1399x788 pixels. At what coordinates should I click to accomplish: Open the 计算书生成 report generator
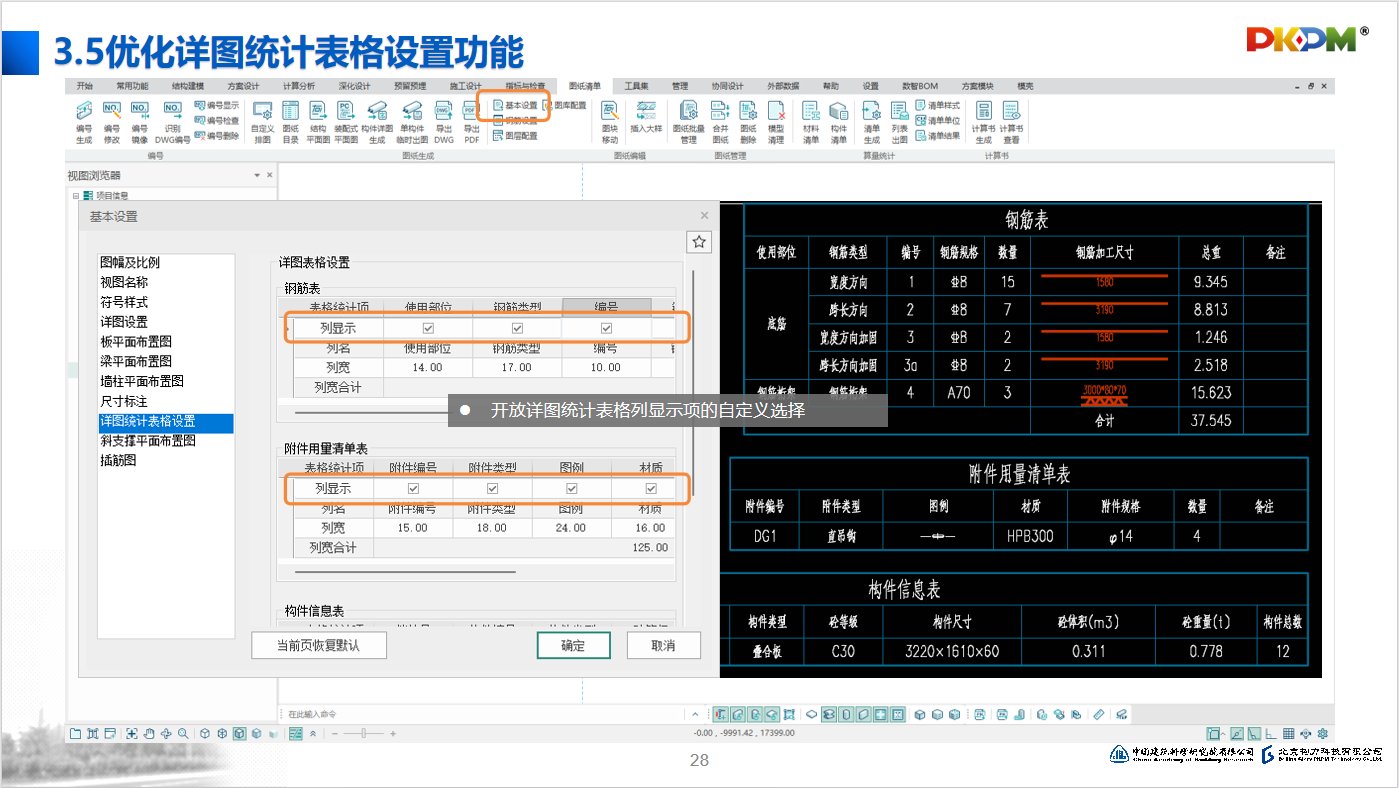983,121
